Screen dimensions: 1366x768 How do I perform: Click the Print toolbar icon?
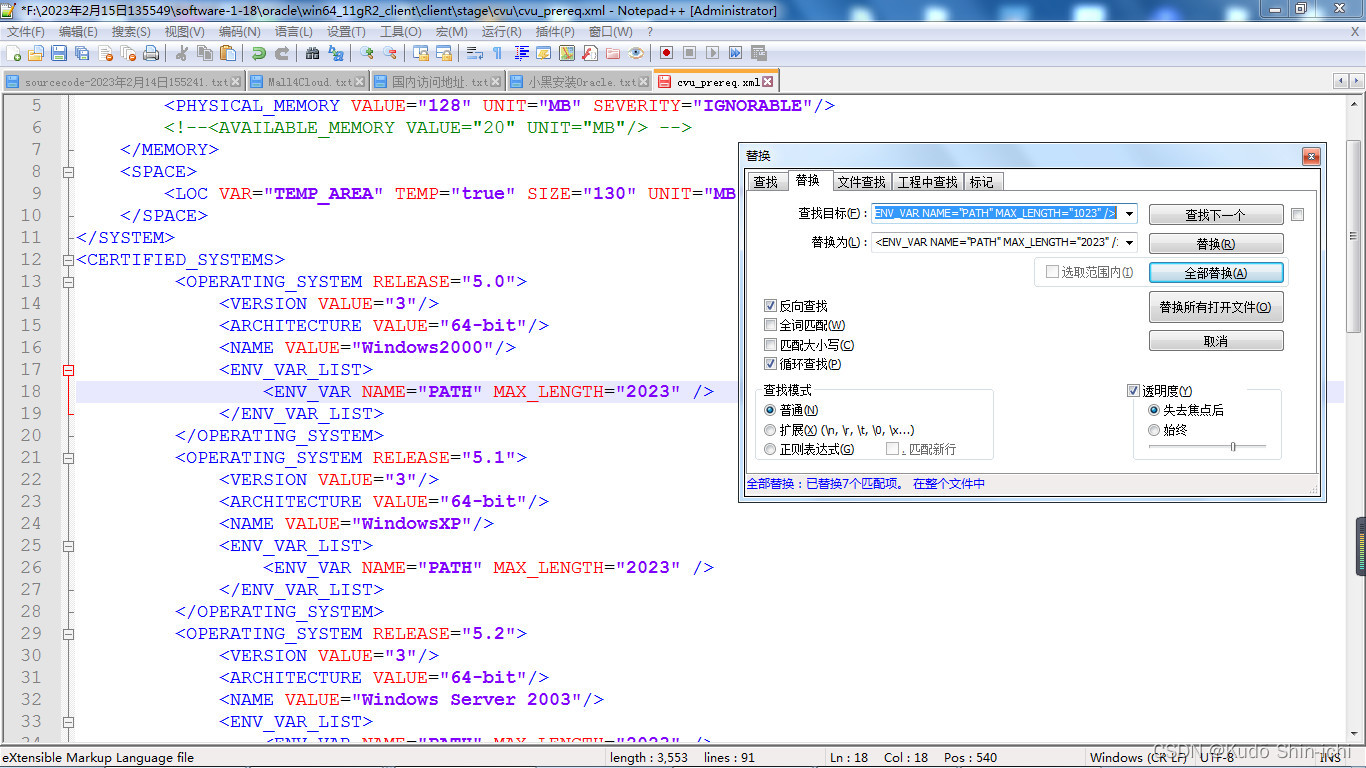coord(151,53)
